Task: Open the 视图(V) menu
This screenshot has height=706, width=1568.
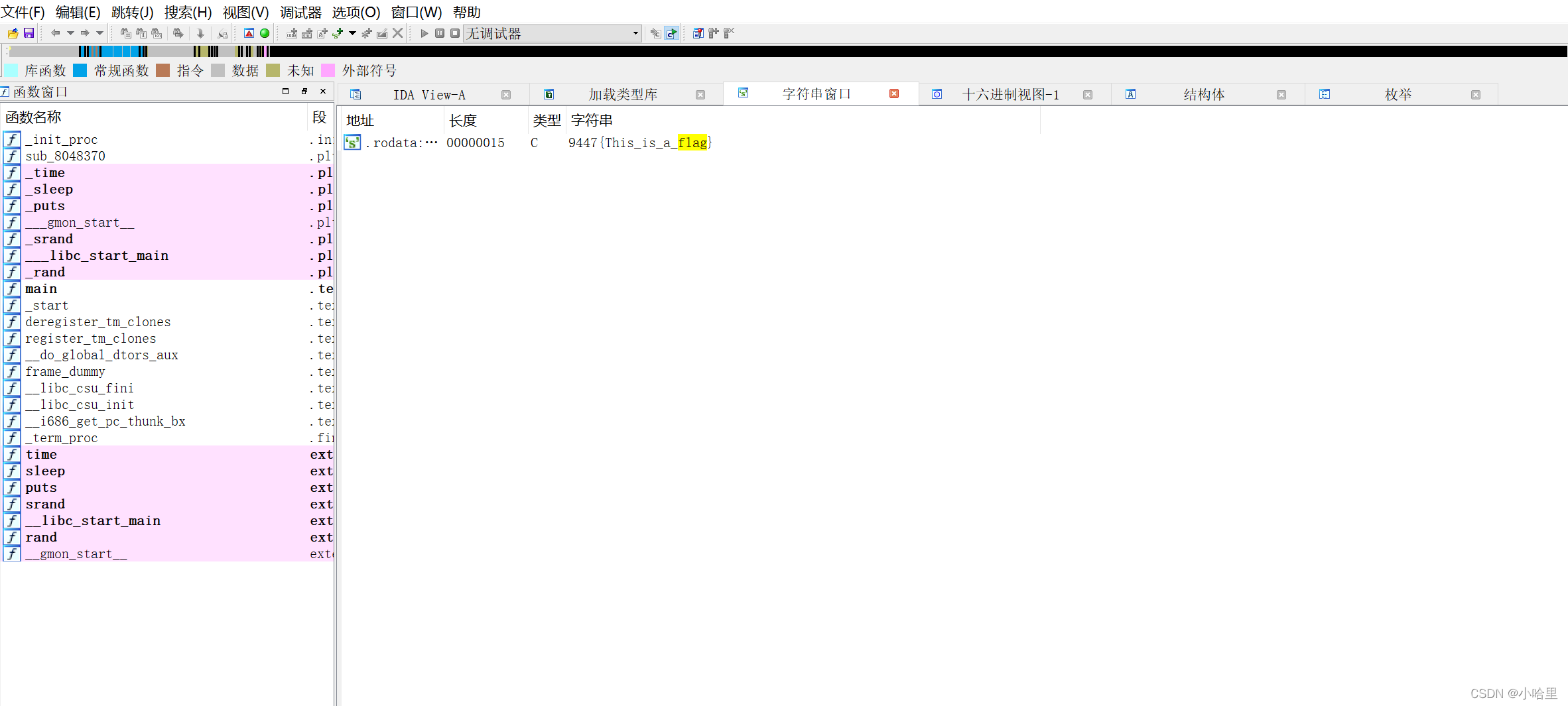Action: [246, 13]
